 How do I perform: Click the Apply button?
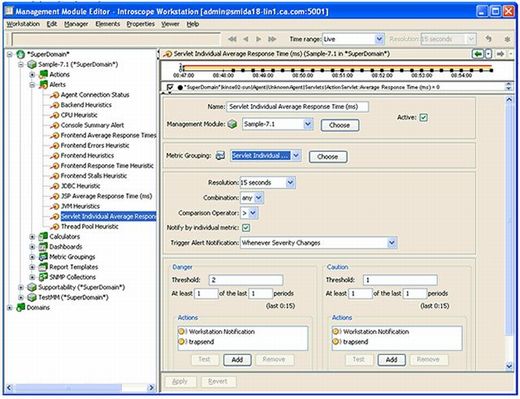coord(180,381)
